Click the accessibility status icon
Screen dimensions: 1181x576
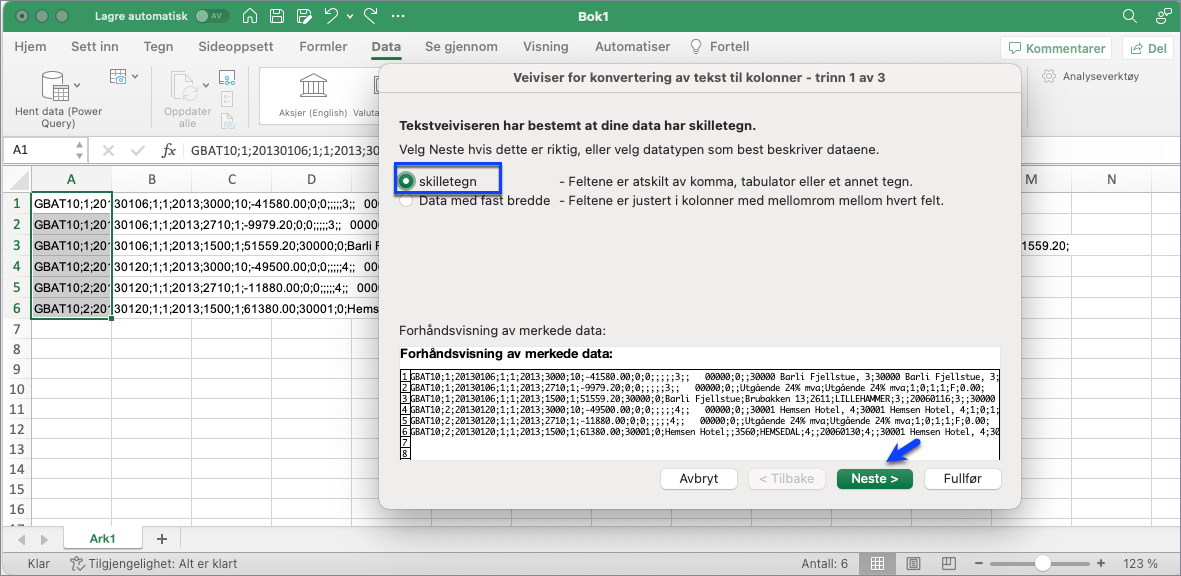click(77, 563)
